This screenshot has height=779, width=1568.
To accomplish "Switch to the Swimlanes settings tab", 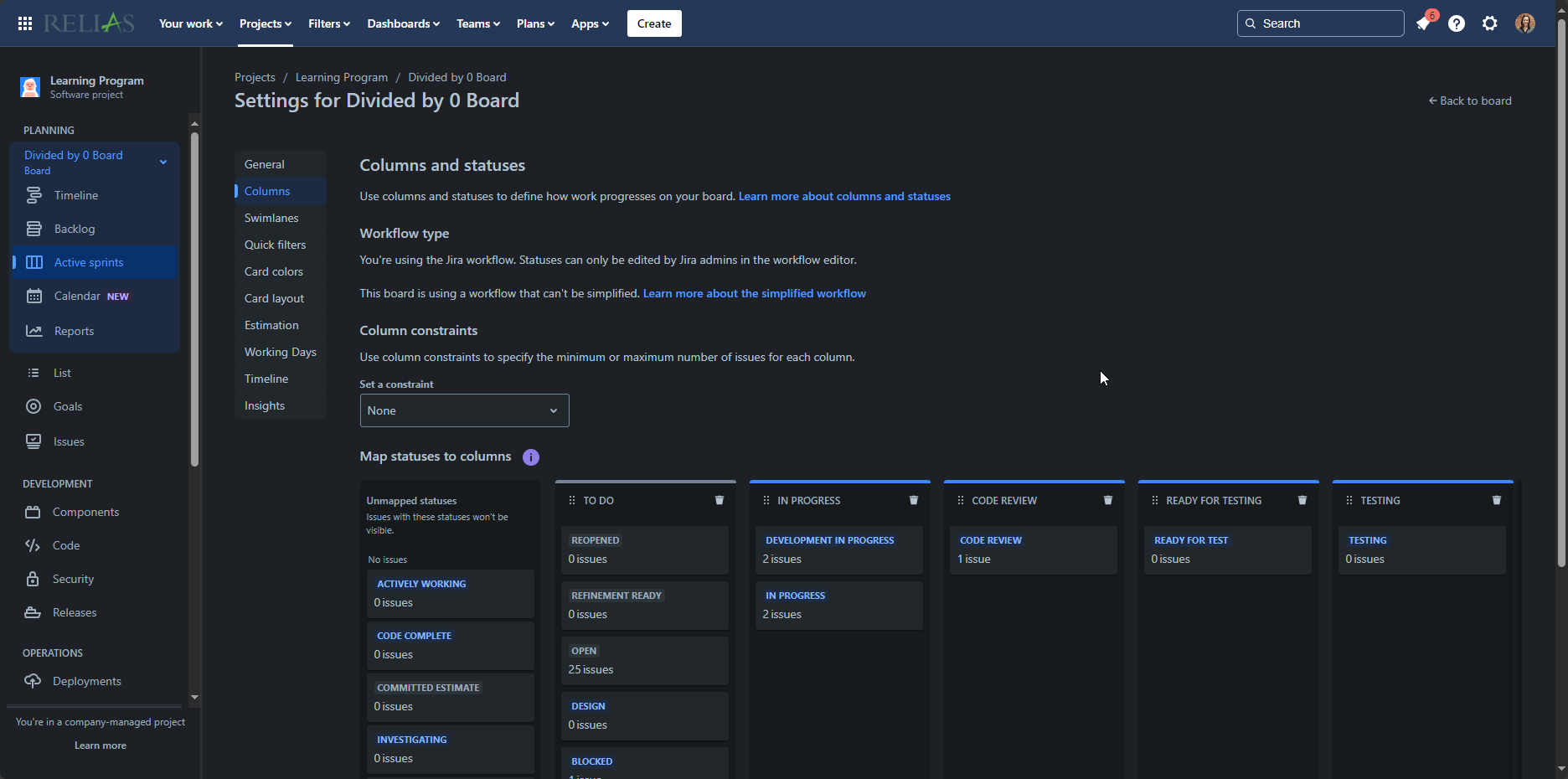I will pos(271,218).
